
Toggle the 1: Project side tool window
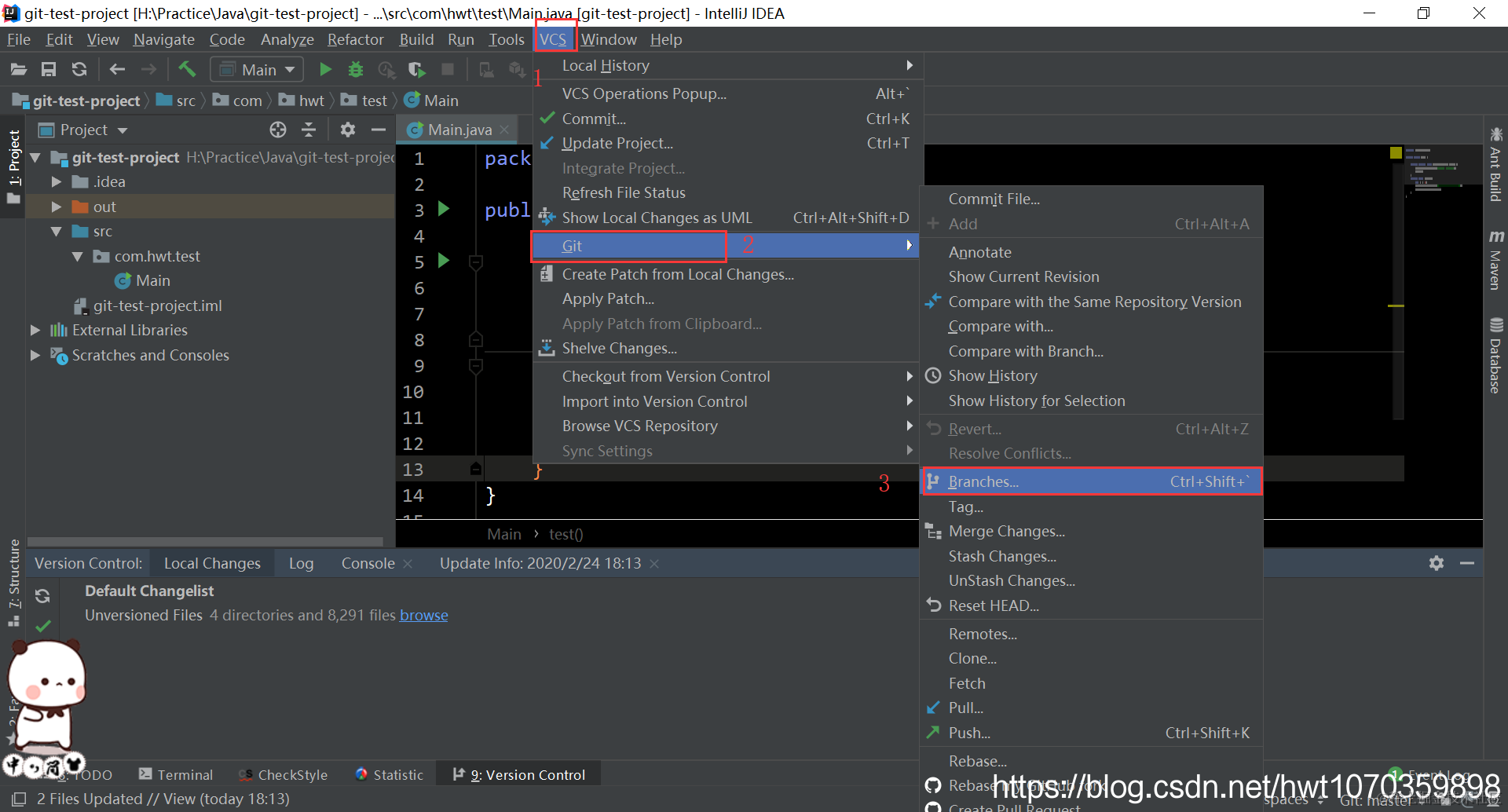click(13, 166)
